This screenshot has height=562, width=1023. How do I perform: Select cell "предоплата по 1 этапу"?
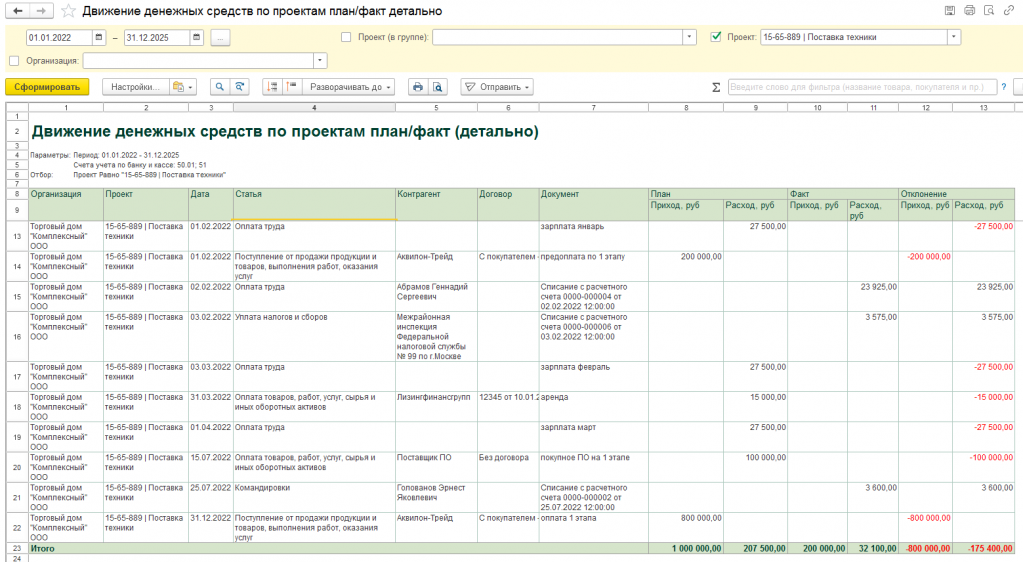(x=593, y=266)
